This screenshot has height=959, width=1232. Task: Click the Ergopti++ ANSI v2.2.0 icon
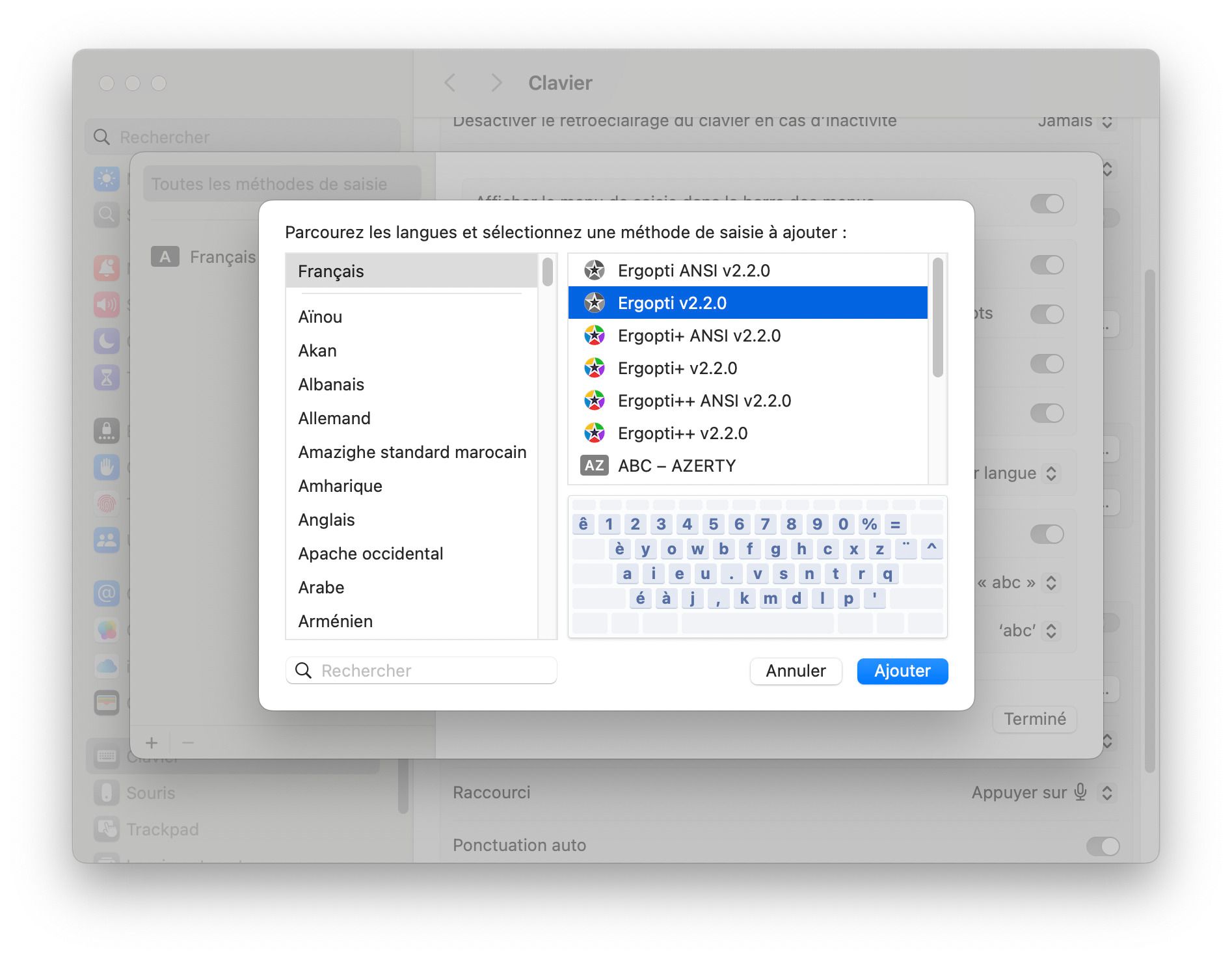pyautogui.click(x=594, y=401)
